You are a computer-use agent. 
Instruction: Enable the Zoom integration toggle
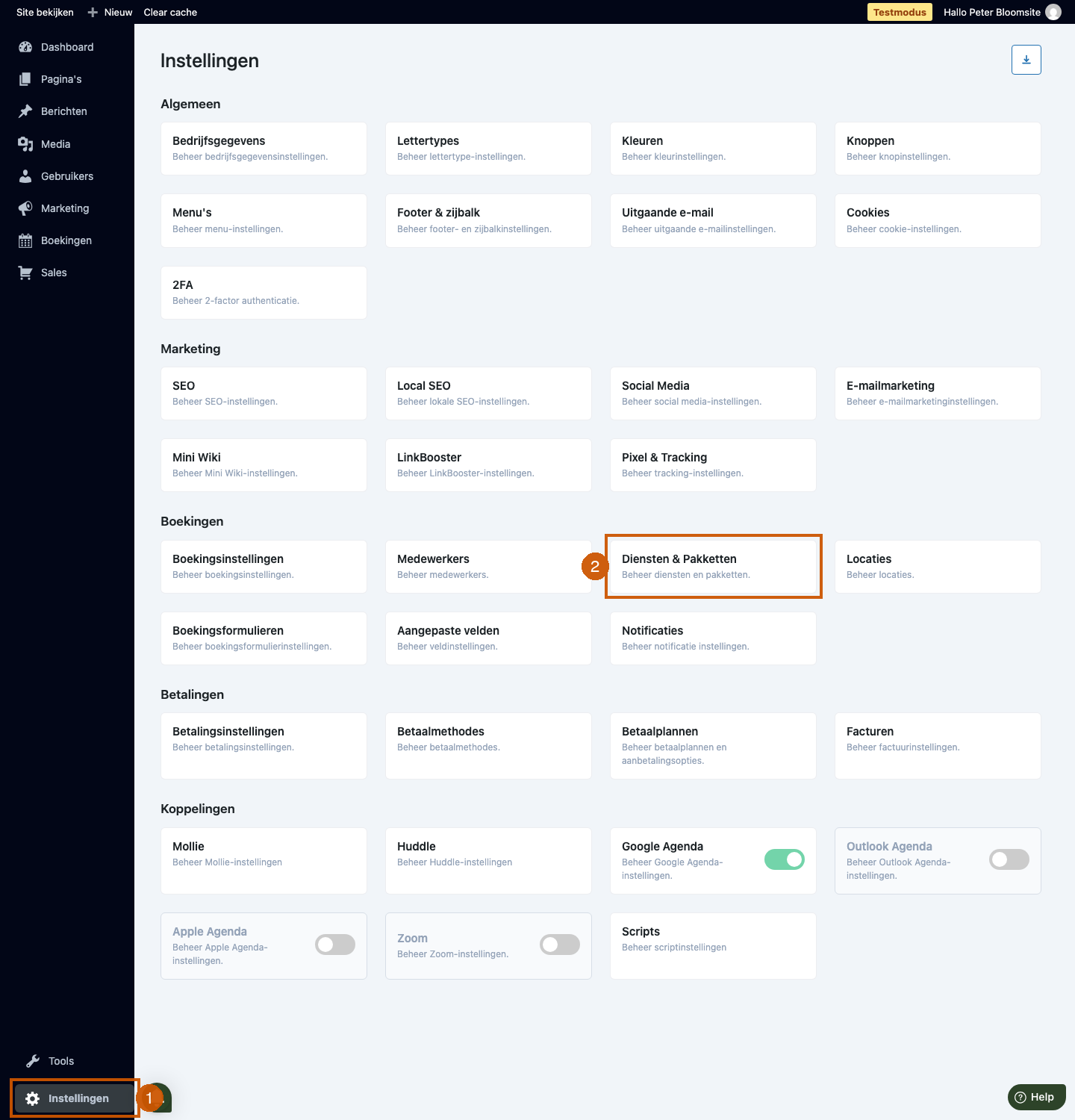coord(560,945)
